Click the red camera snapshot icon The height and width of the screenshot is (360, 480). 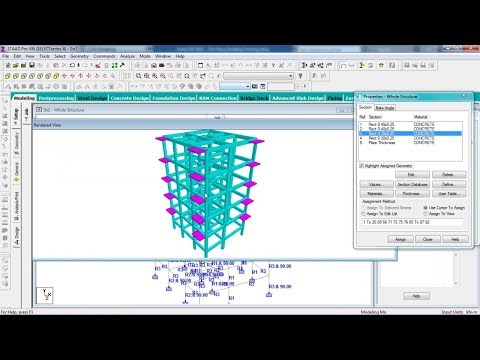point(162,65)
